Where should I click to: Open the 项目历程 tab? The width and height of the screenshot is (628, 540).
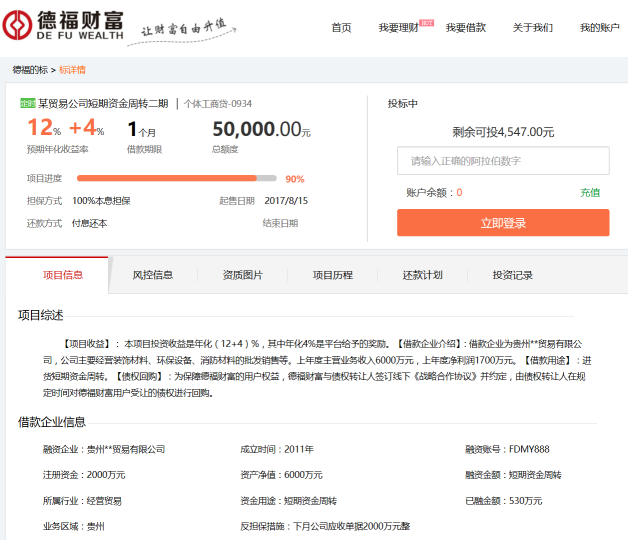333,275
